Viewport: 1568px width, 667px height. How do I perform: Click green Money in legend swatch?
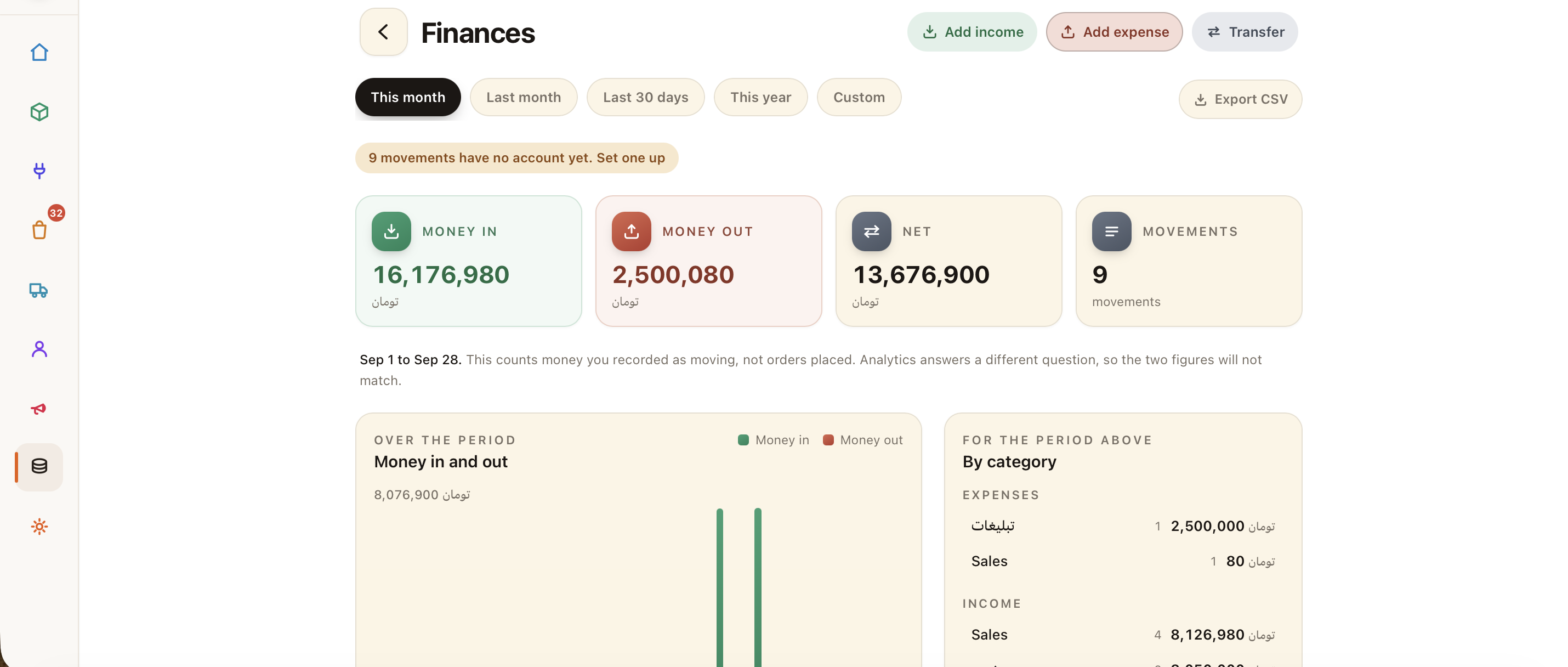tap(743, 440)
